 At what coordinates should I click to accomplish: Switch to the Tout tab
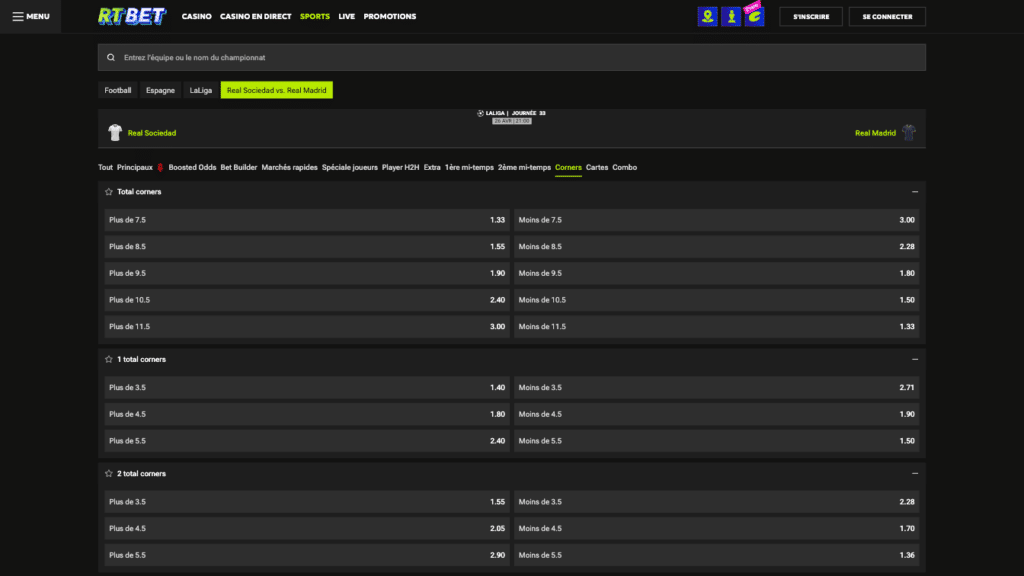tap(105, 168)
